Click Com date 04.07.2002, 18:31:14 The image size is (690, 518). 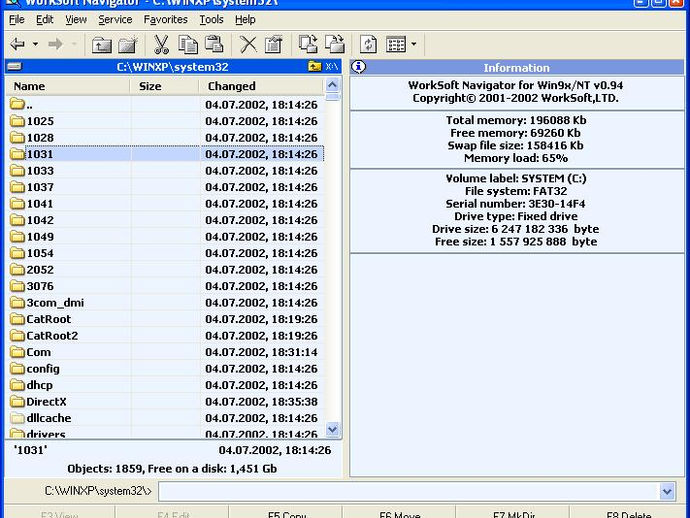point(261,352)
